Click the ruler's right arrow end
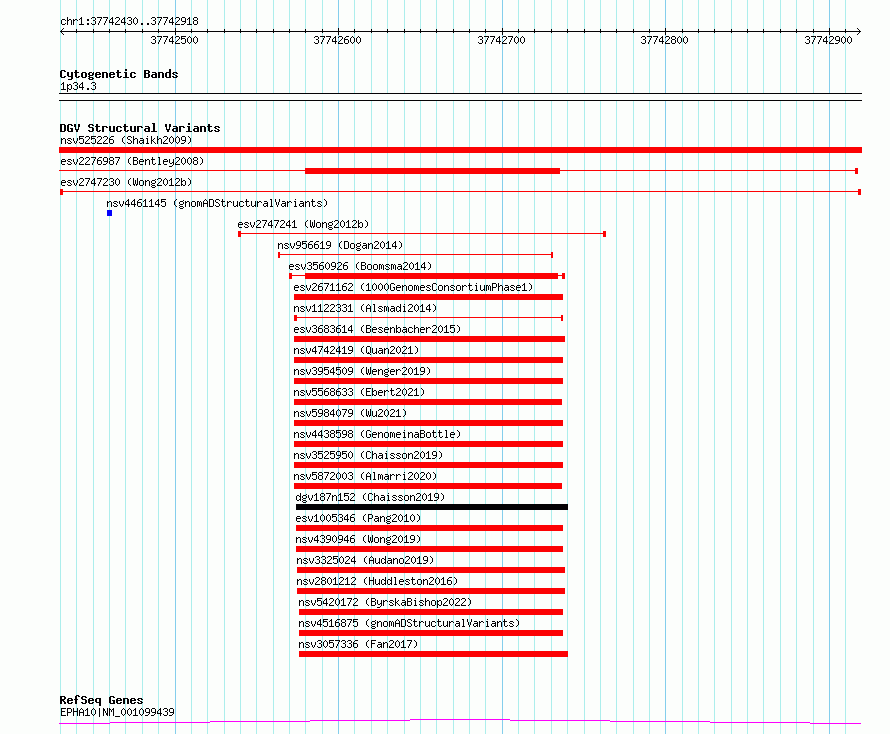890x734 pixels. click(x=858, y=31)
